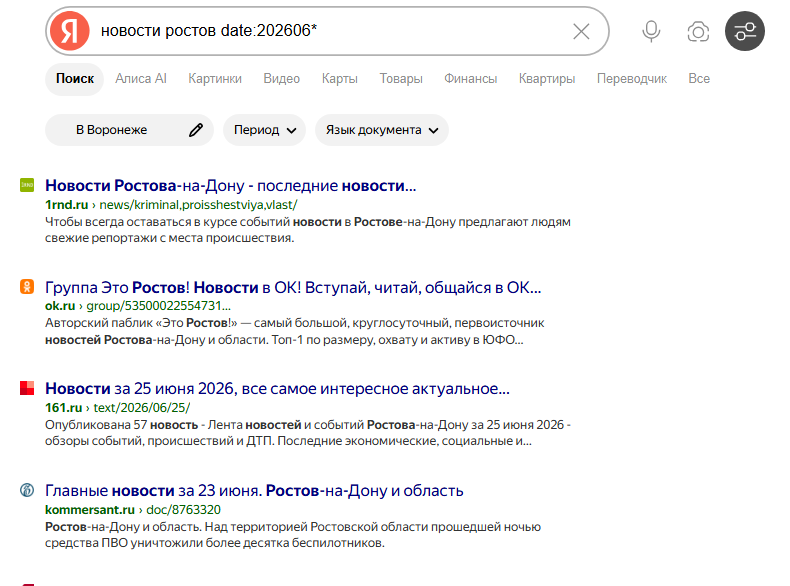The height and width of the screenshot is (586, 790).
Task: Open the Переводчик tab
Action: tap(631, 79)
